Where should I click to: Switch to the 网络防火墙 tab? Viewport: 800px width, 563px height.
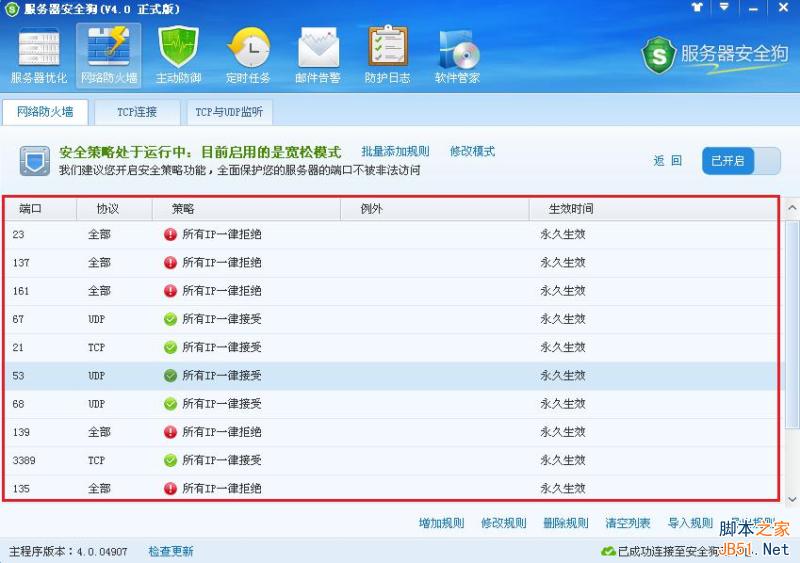[x=45, y=112]
